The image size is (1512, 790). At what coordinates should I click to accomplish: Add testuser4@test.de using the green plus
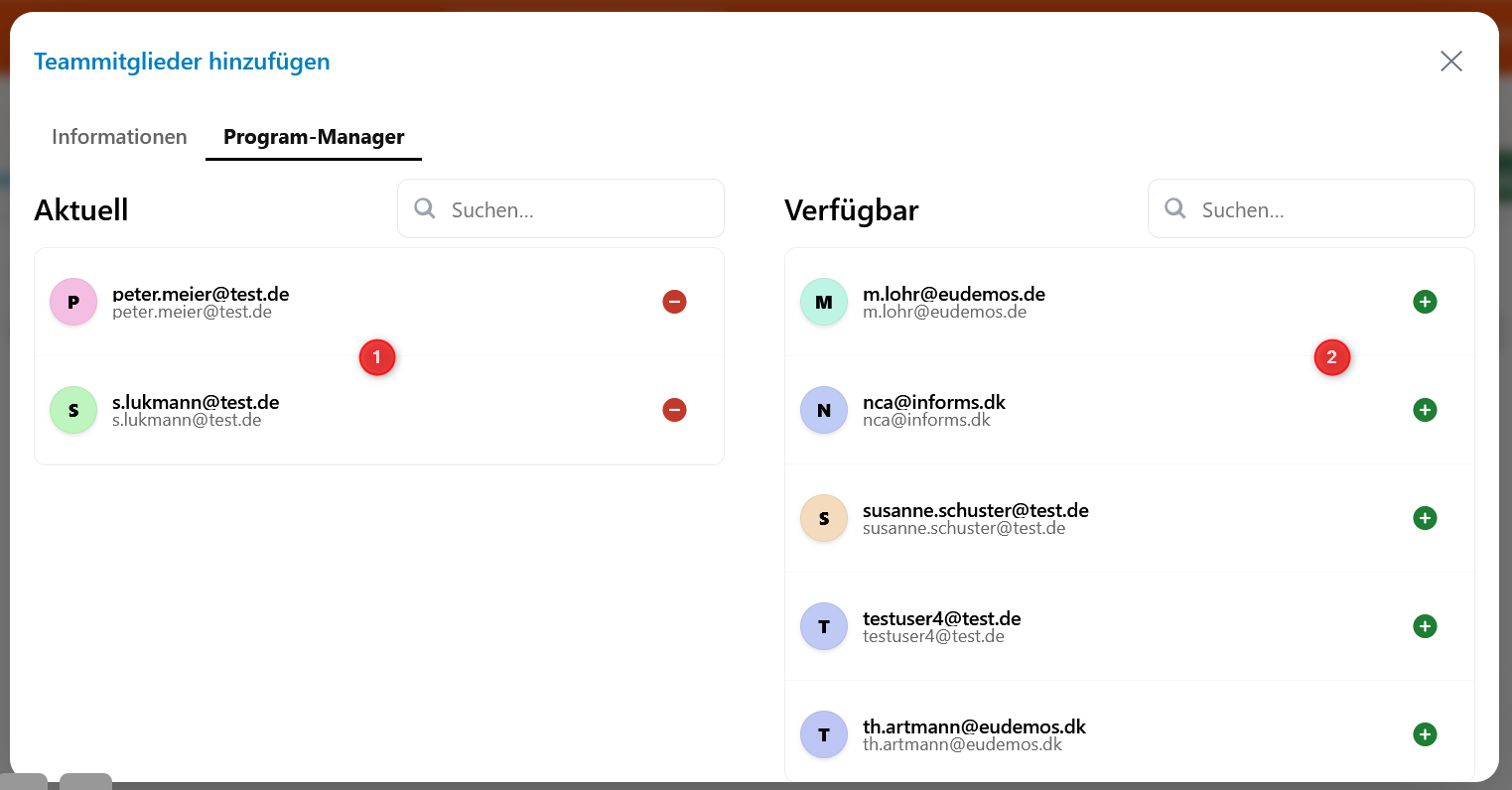1425,625
